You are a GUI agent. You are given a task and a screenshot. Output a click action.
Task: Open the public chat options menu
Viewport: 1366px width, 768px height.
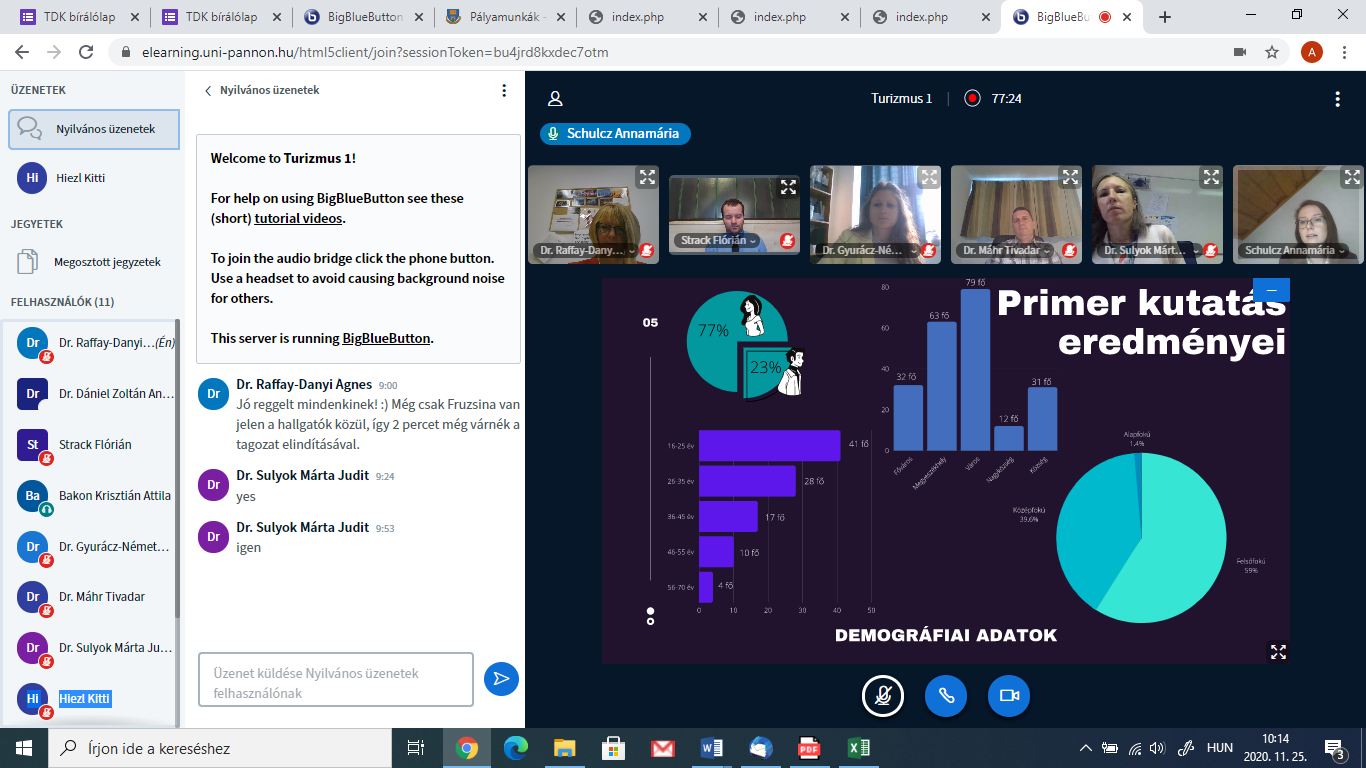[x=504, y=90]
